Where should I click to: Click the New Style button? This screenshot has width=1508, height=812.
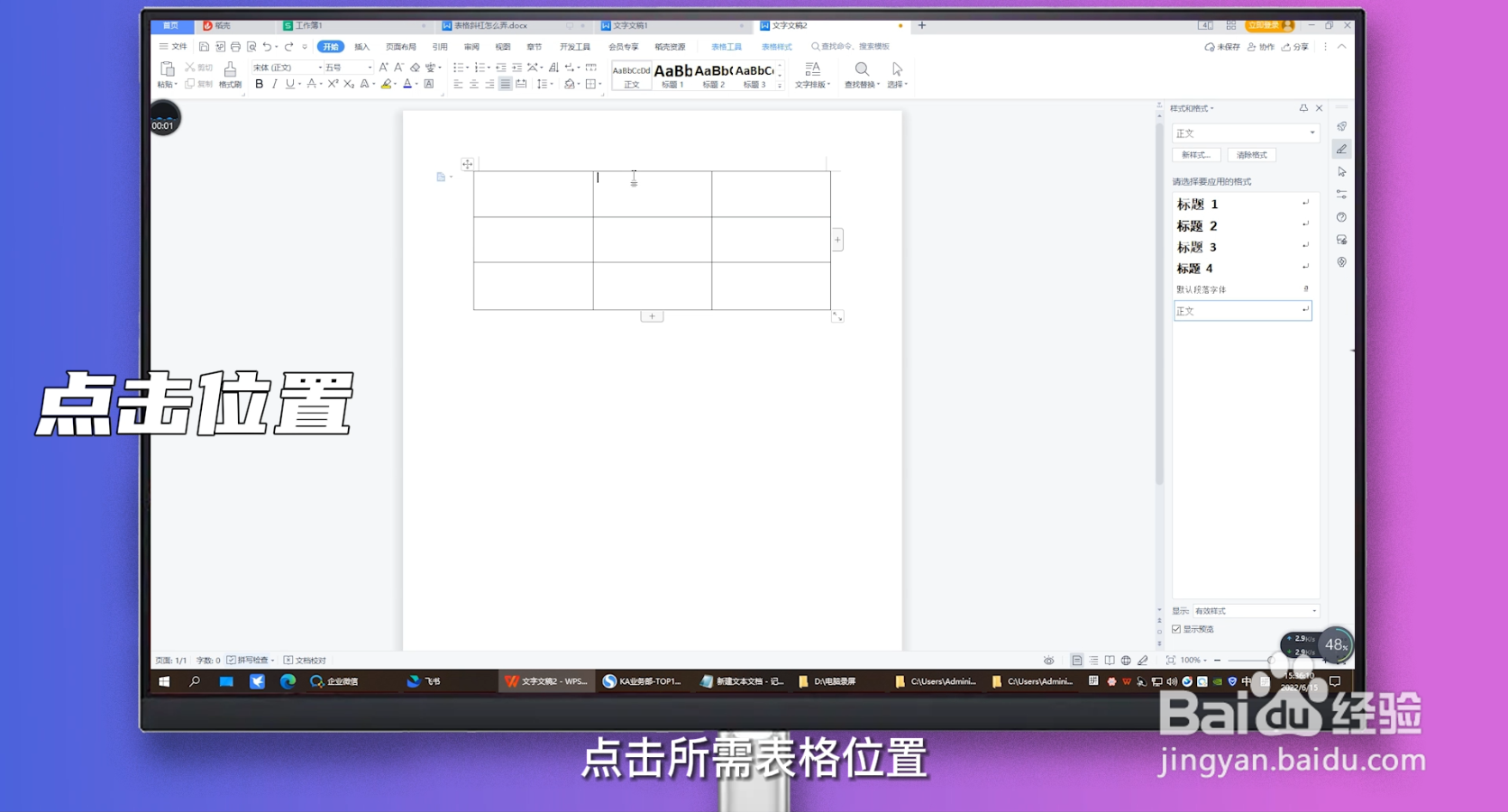coord(1196,155)
